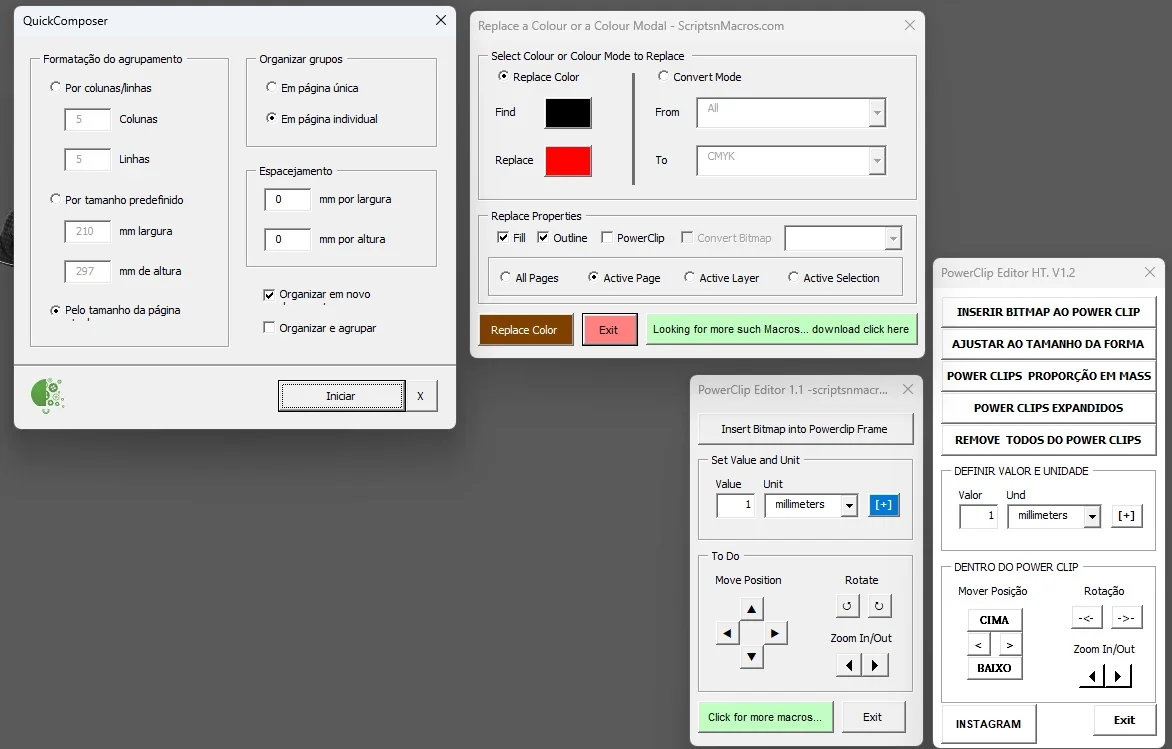
Task: Click the blue [+] button in PowerClip Editor 1.1
Action: coord(883,505)
